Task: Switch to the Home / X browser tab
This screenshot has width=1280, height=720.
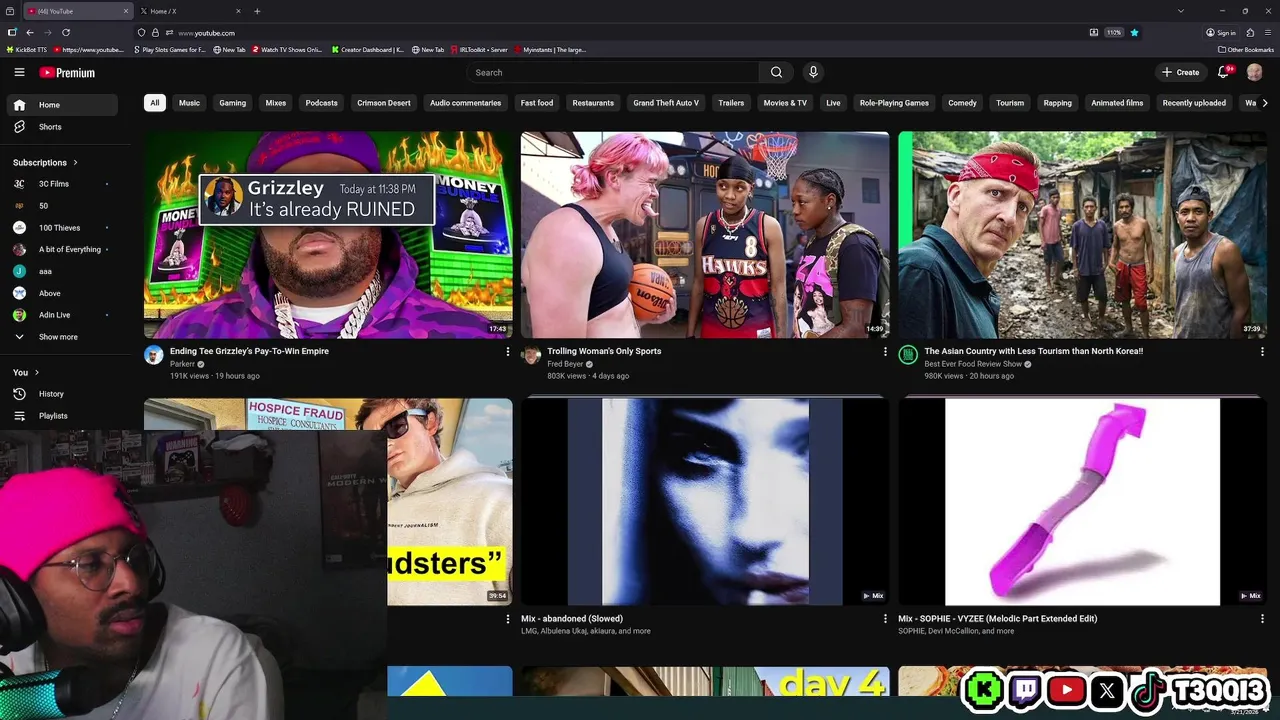Action: coord(190,11)
